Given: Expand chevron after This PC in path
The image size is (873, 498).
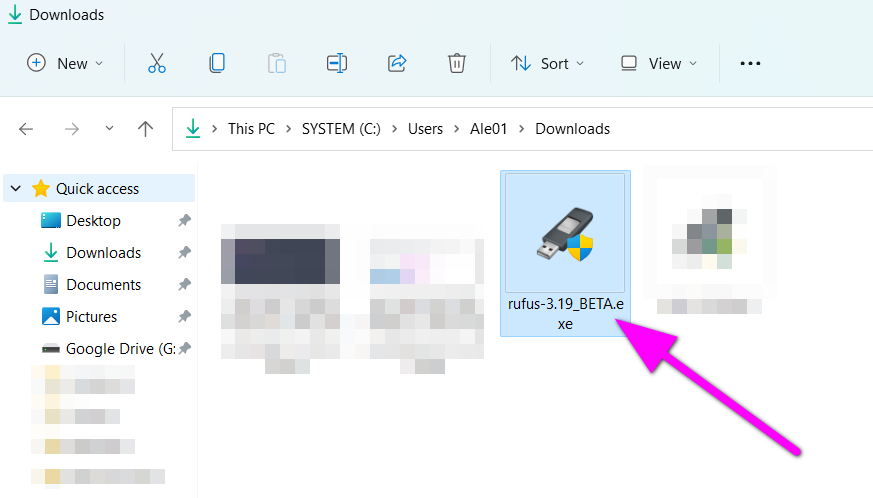Looking at the screenshot, I should coord(288,129).
